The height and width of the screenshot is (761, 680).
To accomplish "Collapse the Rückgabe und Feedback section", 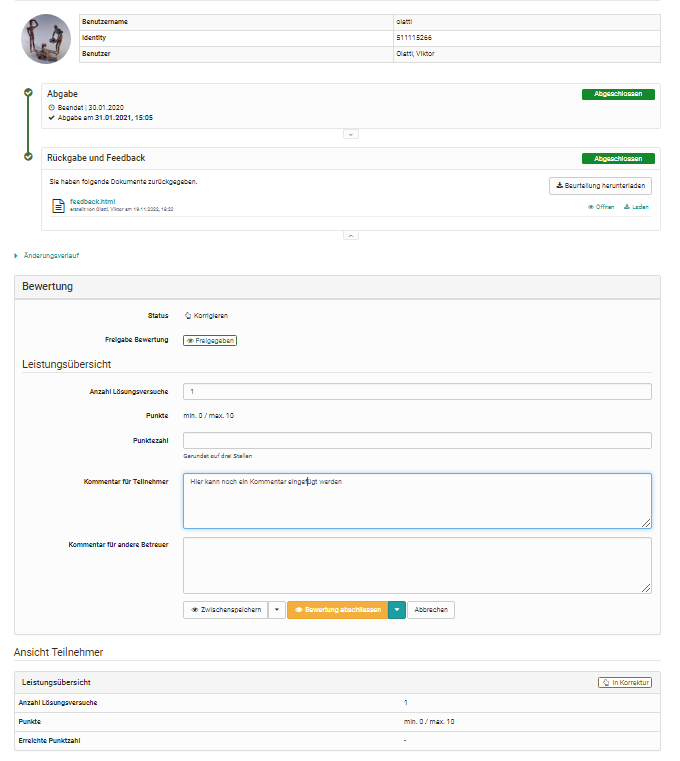I will 350,236.
